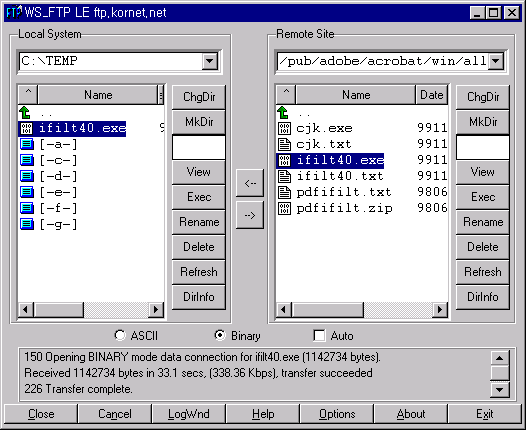Viewport: 526px width, 430px height.
Task: Click the remote file mask input field
Action: click(x=483, y=147)
